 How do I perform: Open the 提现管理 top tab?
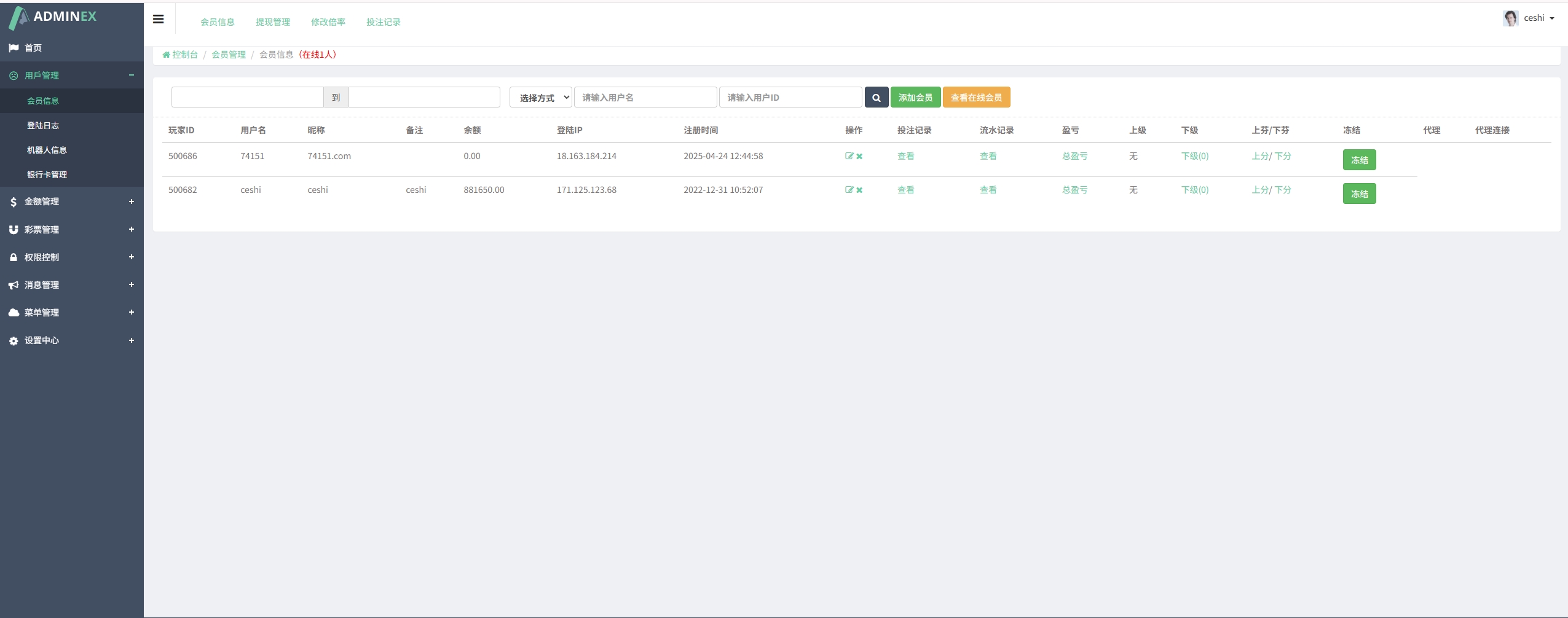click(272, 22)
